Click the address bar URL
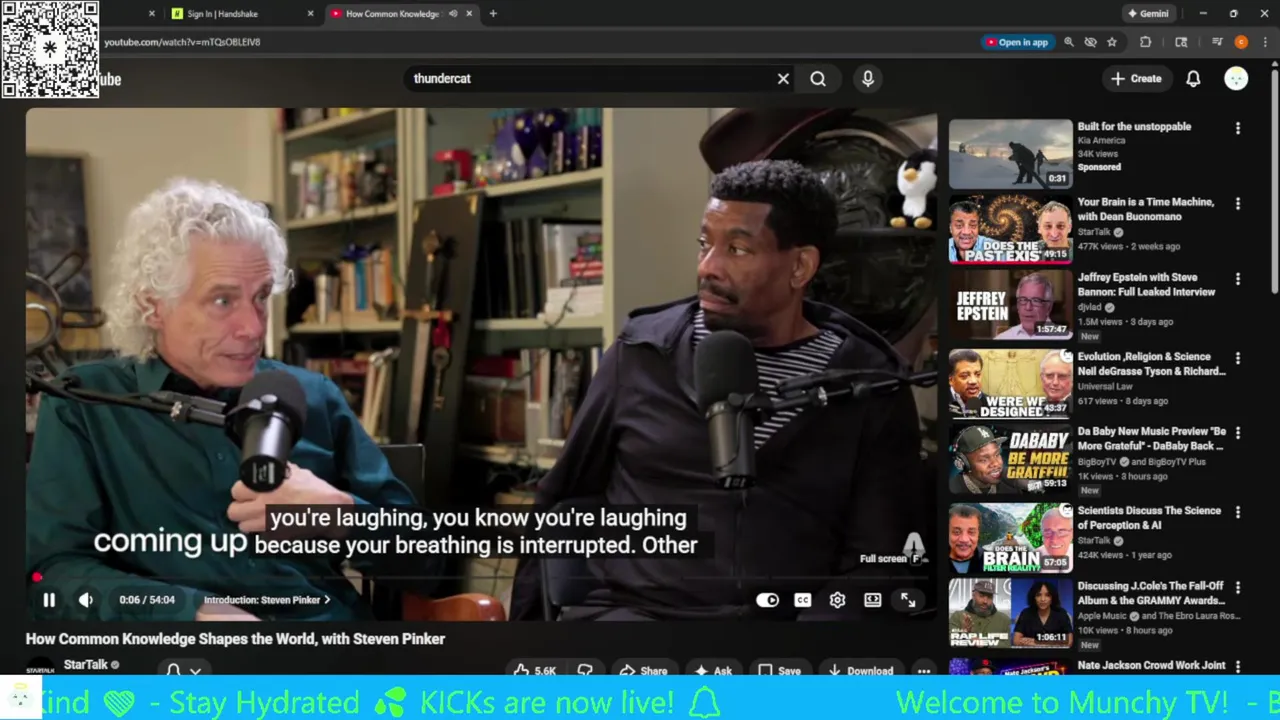 click(x=182, y=42)
